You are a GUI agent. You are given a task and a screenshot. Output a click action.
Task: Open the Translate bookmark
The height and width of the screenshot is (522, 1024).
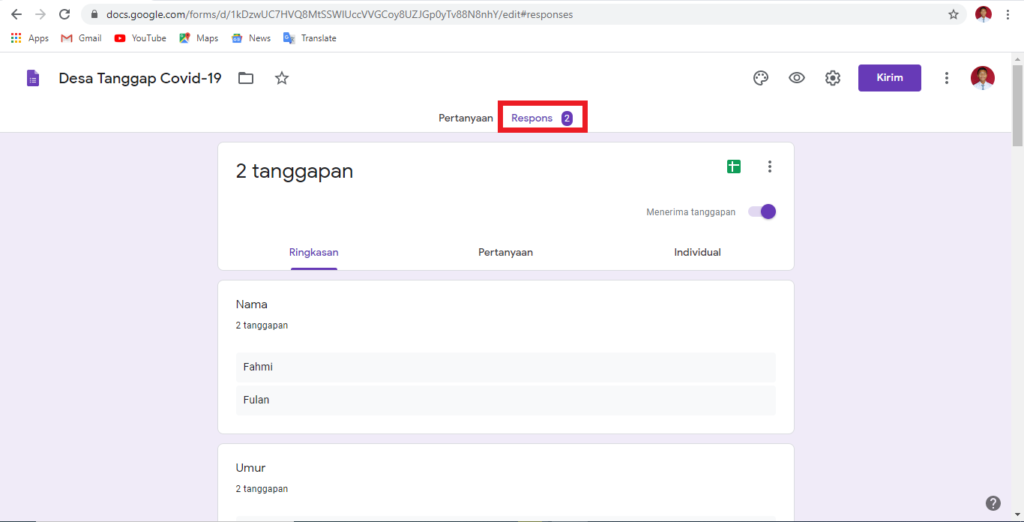(x=310, y=38)
